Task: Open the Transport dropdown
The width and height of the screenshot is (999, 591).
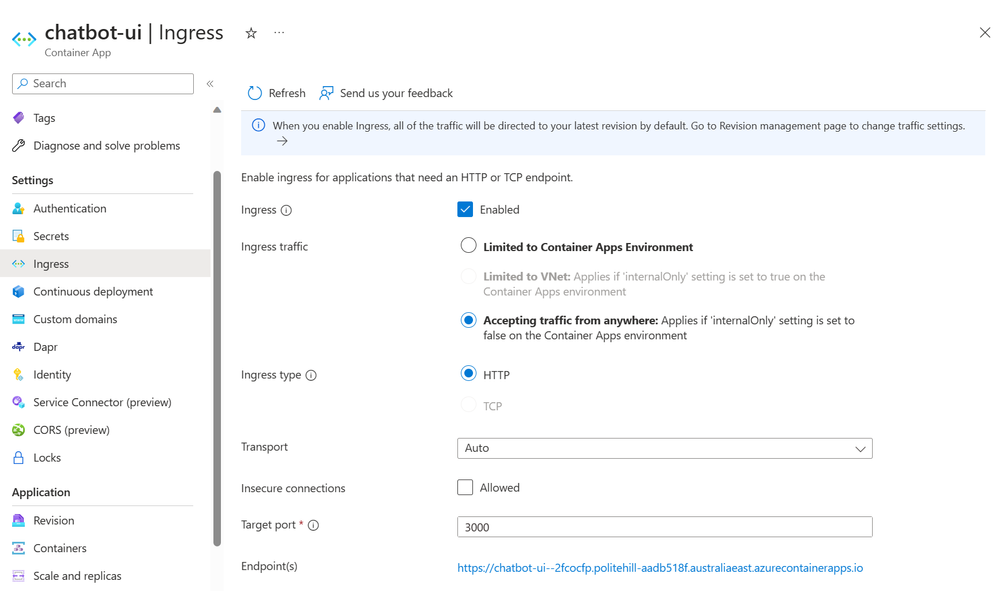Action: point(665,448)
